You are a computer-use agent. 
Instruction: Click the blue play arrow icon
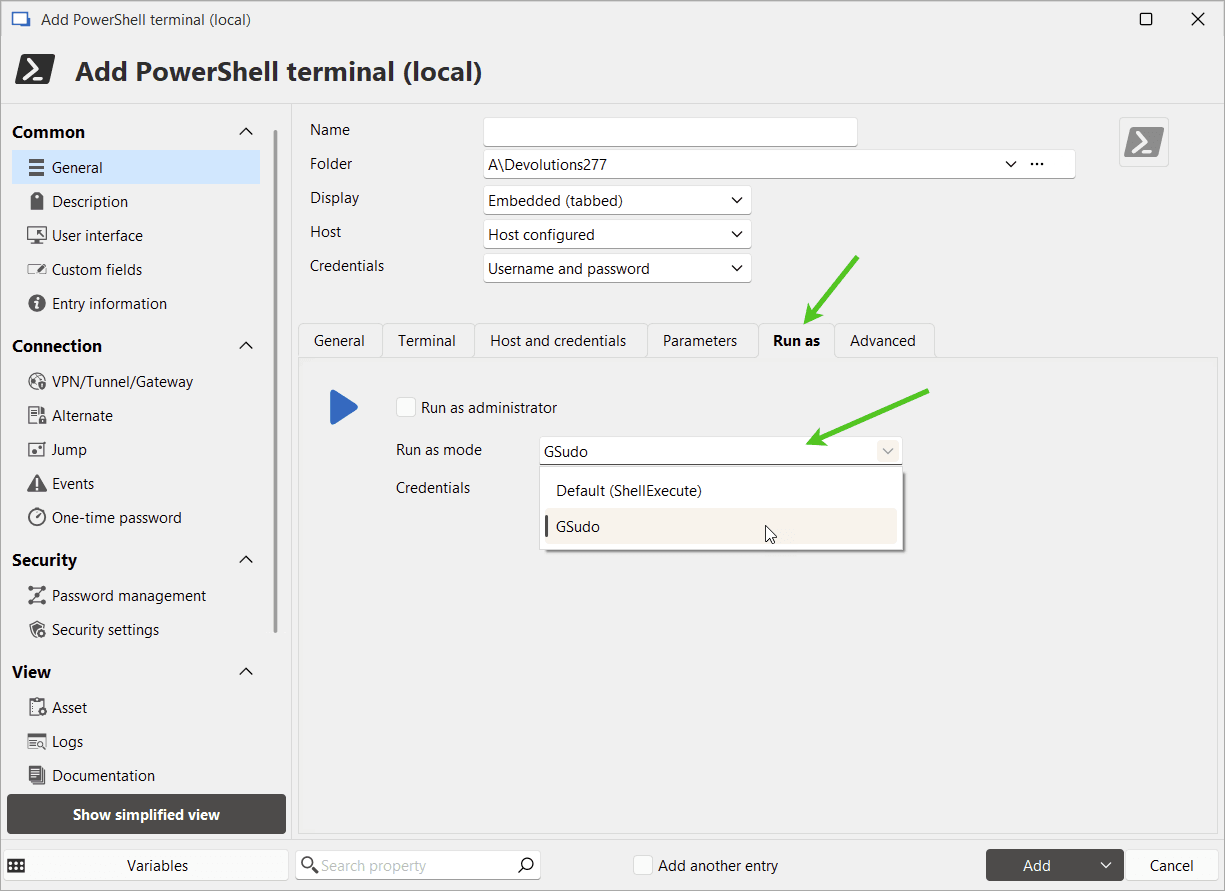coord(343,407)
